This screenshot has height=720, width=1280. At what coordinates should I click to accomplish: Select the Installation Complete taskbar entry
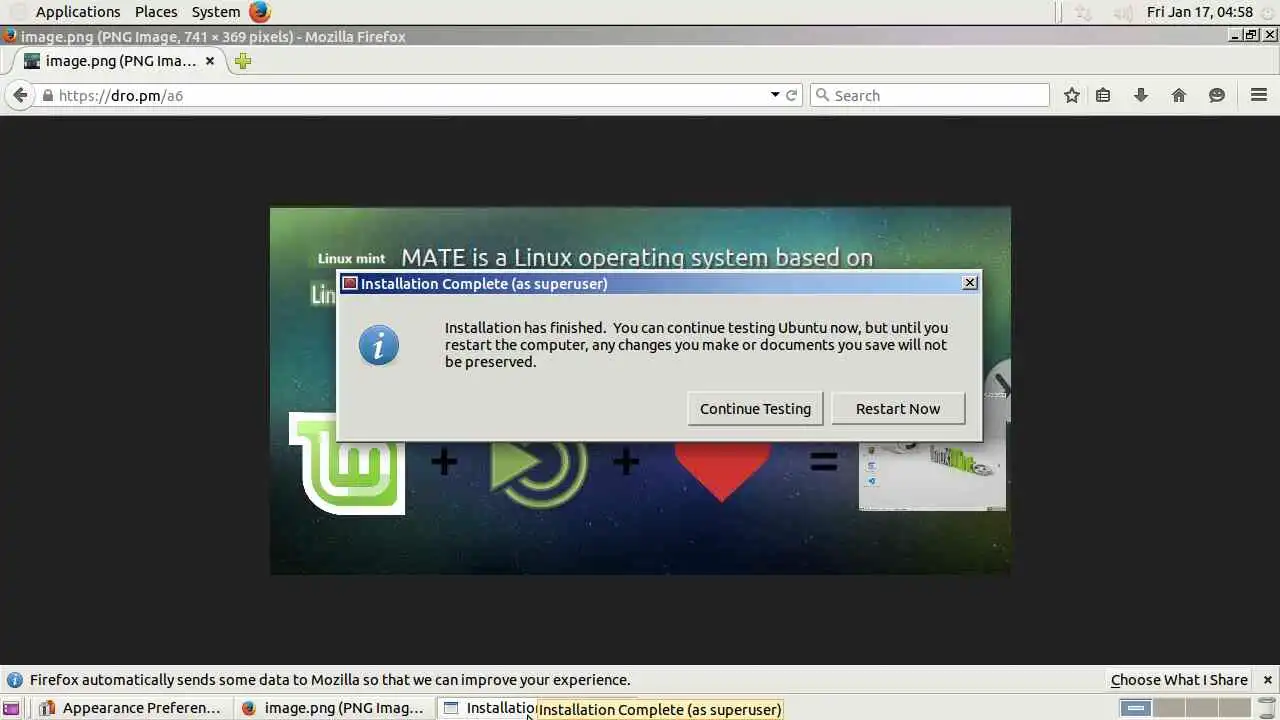[490, 708]
